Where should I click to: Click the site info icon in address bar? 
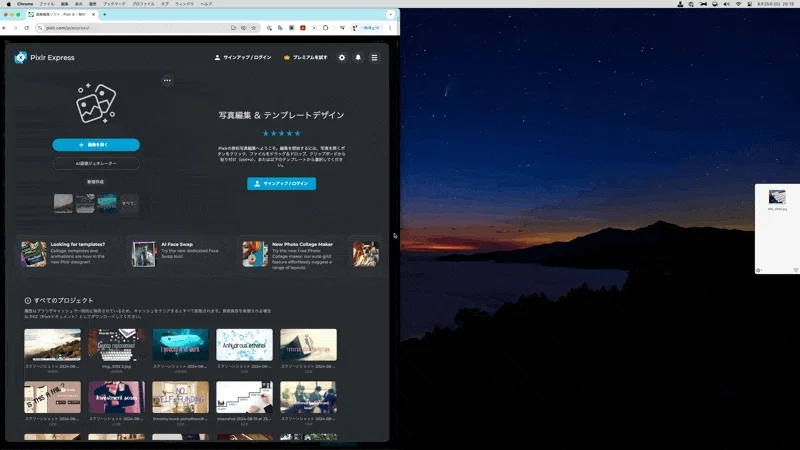coord(40,28)
